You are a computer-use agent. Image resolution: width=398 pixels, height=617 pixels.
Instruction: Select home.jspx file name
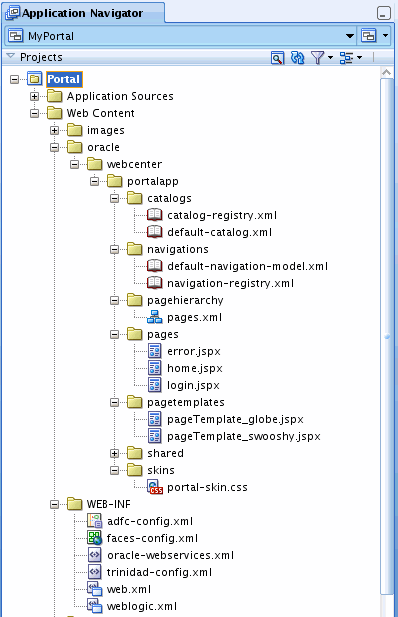click(x=195, y=368)
